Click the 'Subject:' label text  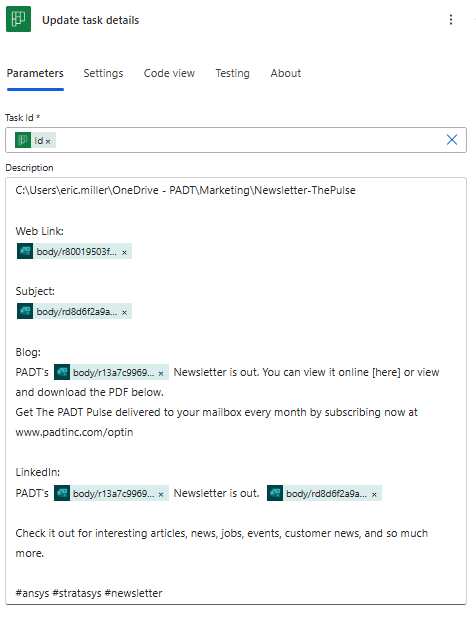coord(35,291)
